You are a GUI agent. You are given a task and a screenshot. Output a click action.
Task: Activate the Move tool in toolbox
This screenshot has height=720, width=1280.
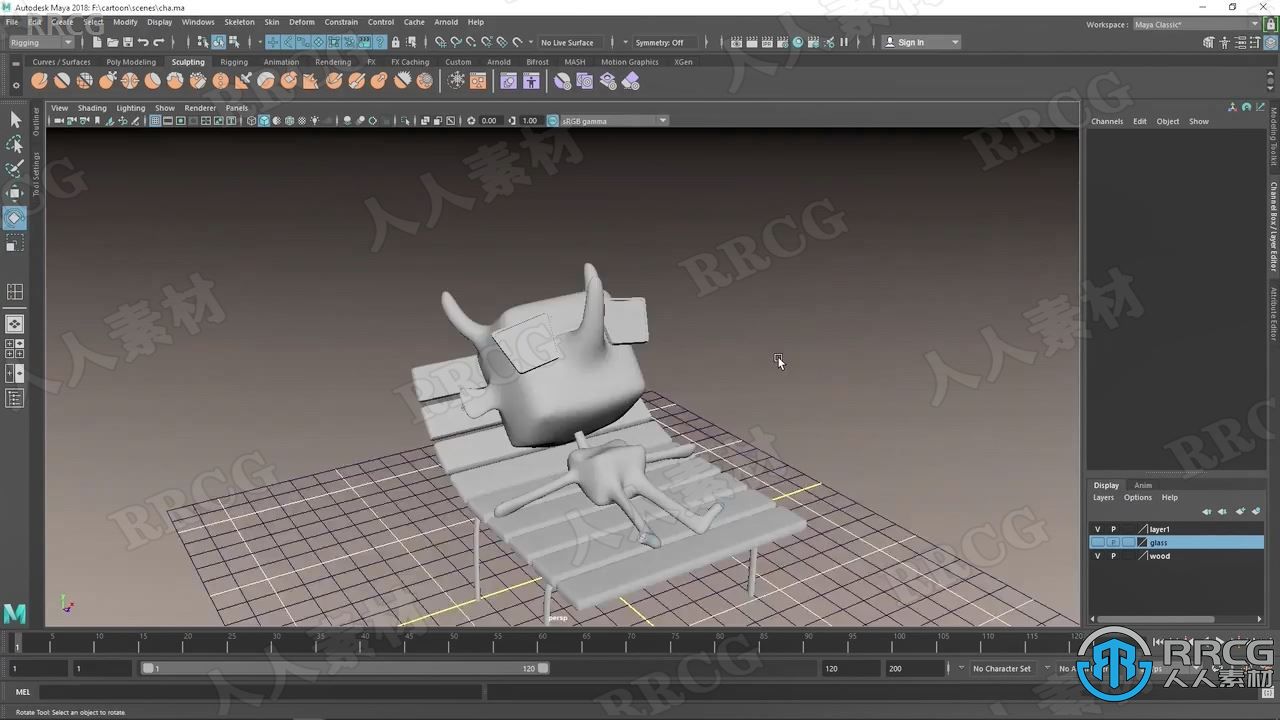(x=15, y=193)
